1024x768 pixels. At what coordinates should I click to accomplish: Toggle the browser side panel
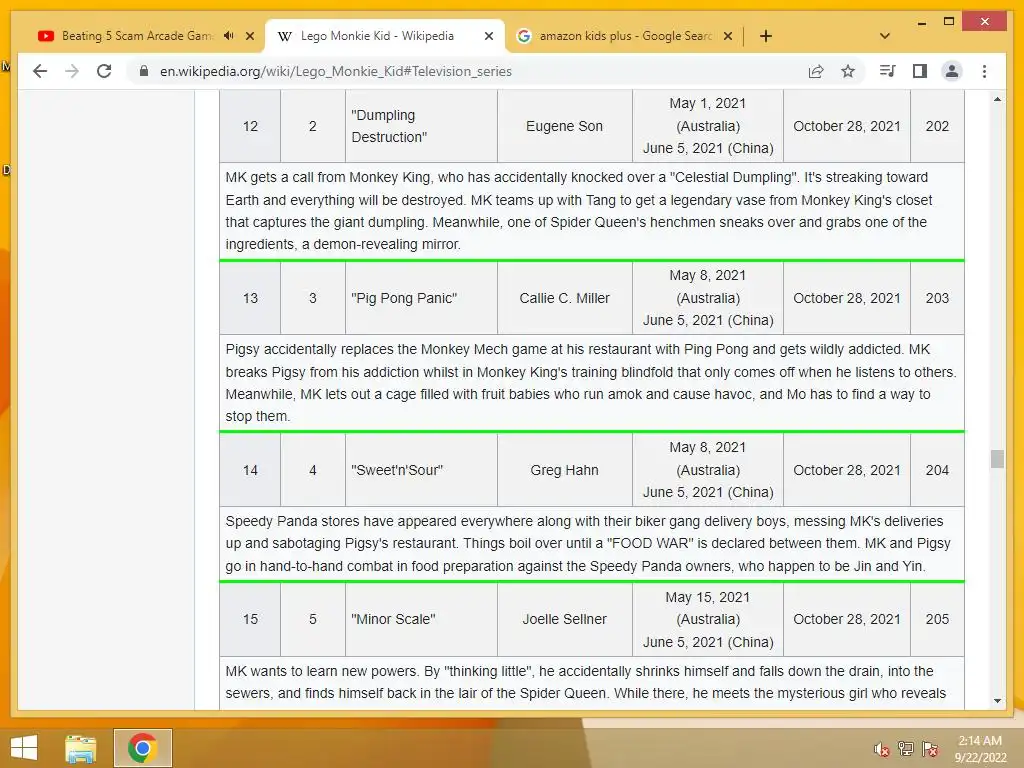tap(920, 71)
